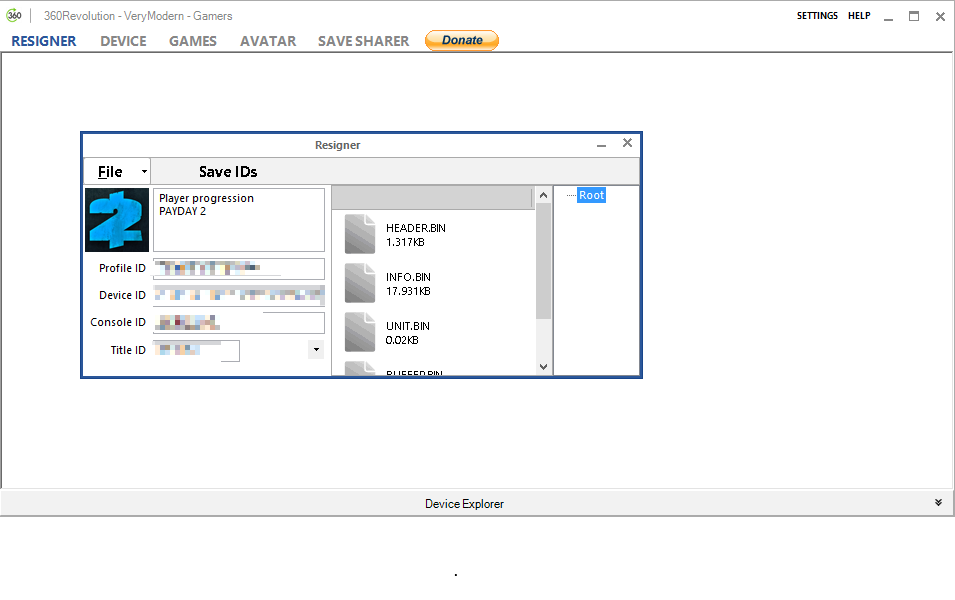Image resolution: width=955 pixels, height=600 pixels.
Task: Select the INFO.BIN file icon
Action: pyautogui.click(x=360, y=283)
